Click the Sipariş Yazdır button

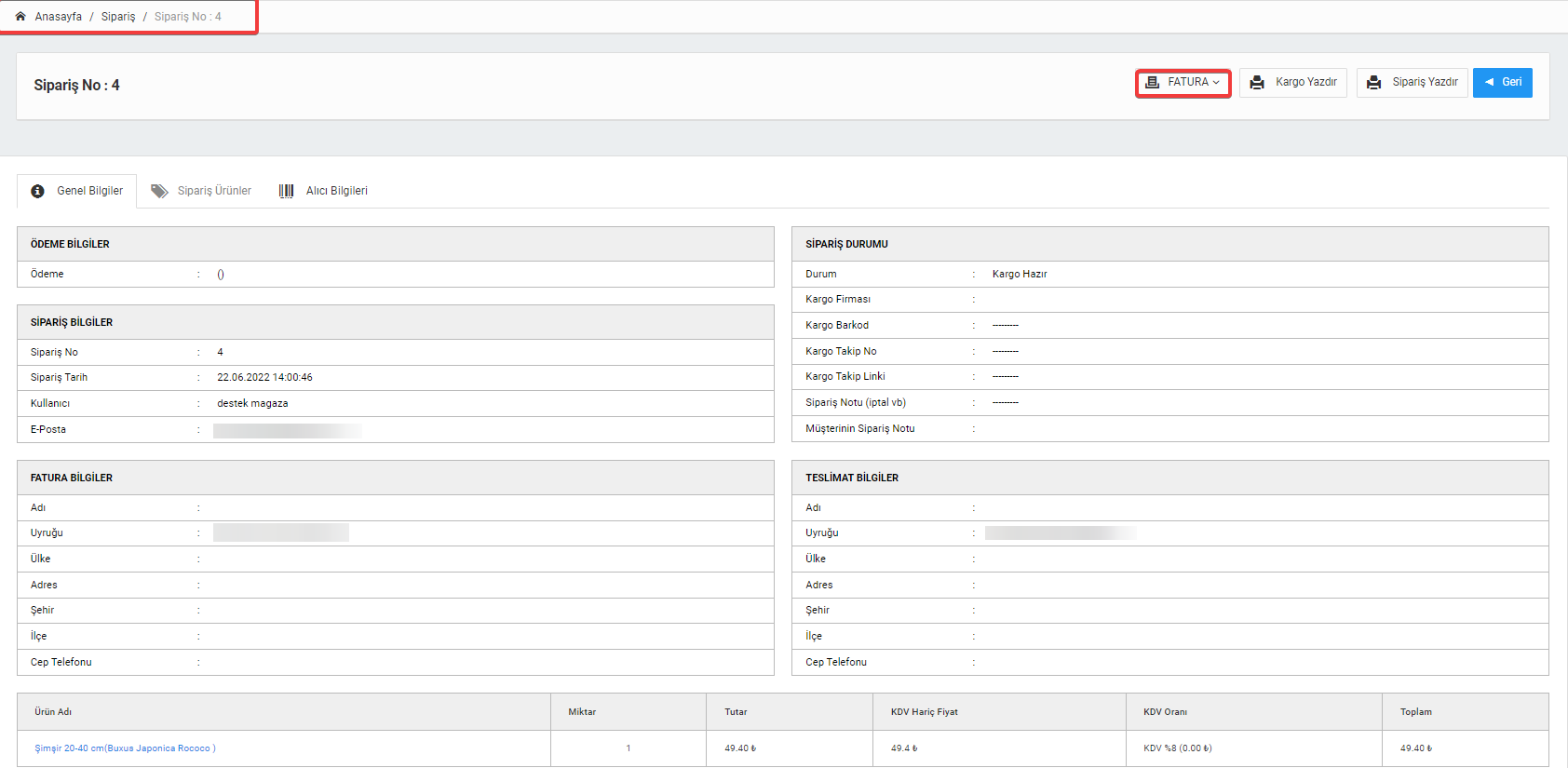[1413, 83]
